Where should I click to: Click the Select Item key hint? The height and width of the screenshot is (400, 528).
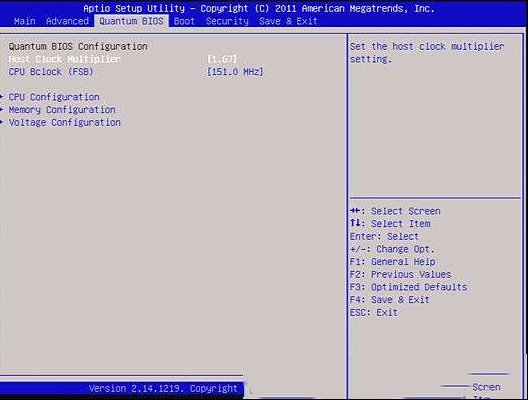[x=390, y=224]
